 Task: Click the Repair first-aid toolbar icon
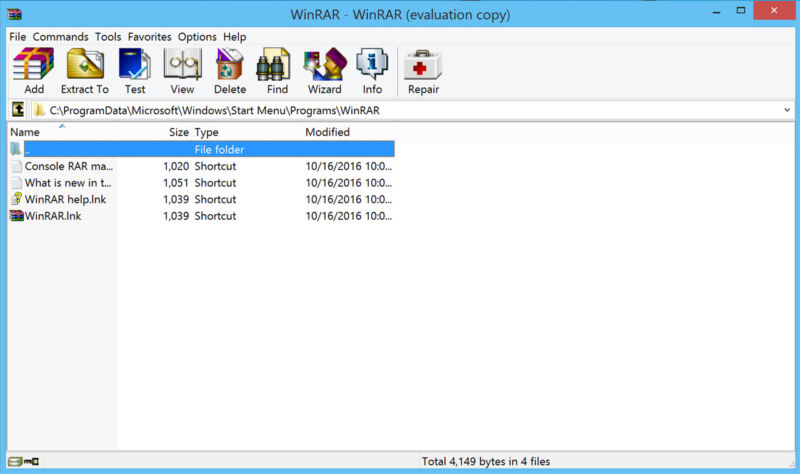(422, 65)
